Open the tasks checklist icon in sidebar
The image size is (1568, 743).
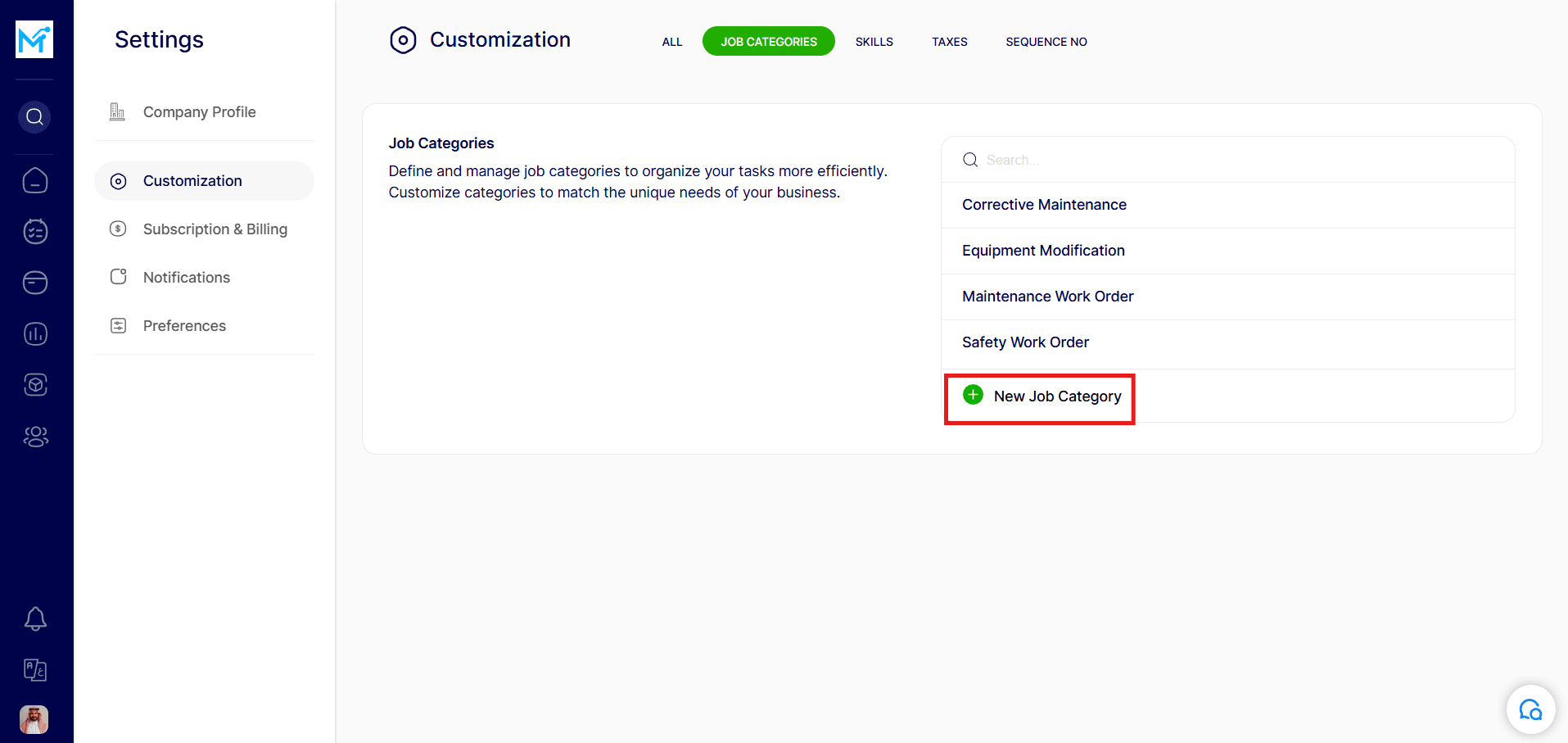point(35,232)
